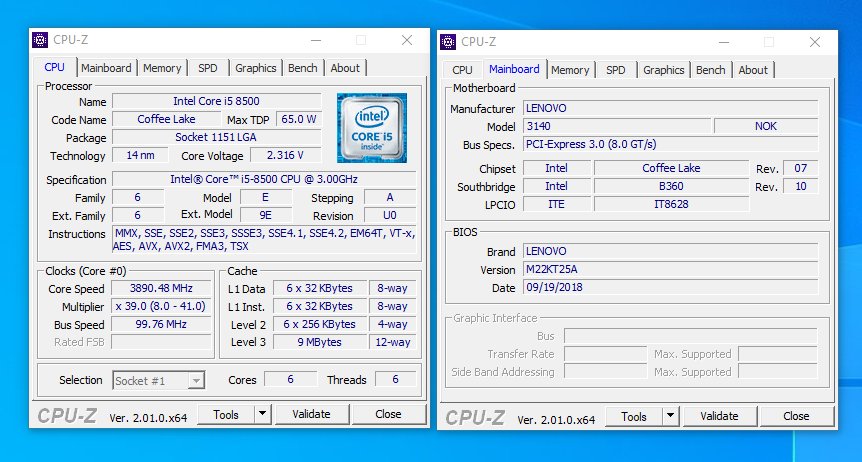Open the Mainboard tab in left window
862x462 pixels.
(106, 68)
